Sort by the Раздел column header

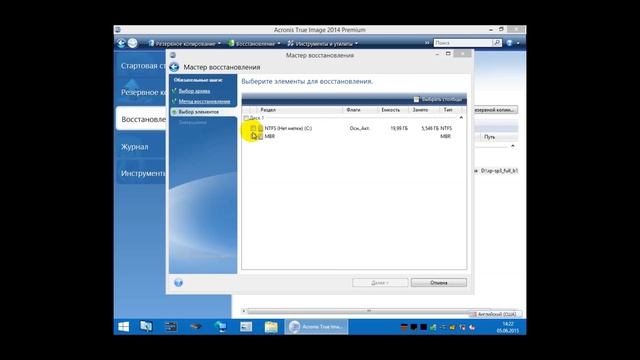pos(300,110)
